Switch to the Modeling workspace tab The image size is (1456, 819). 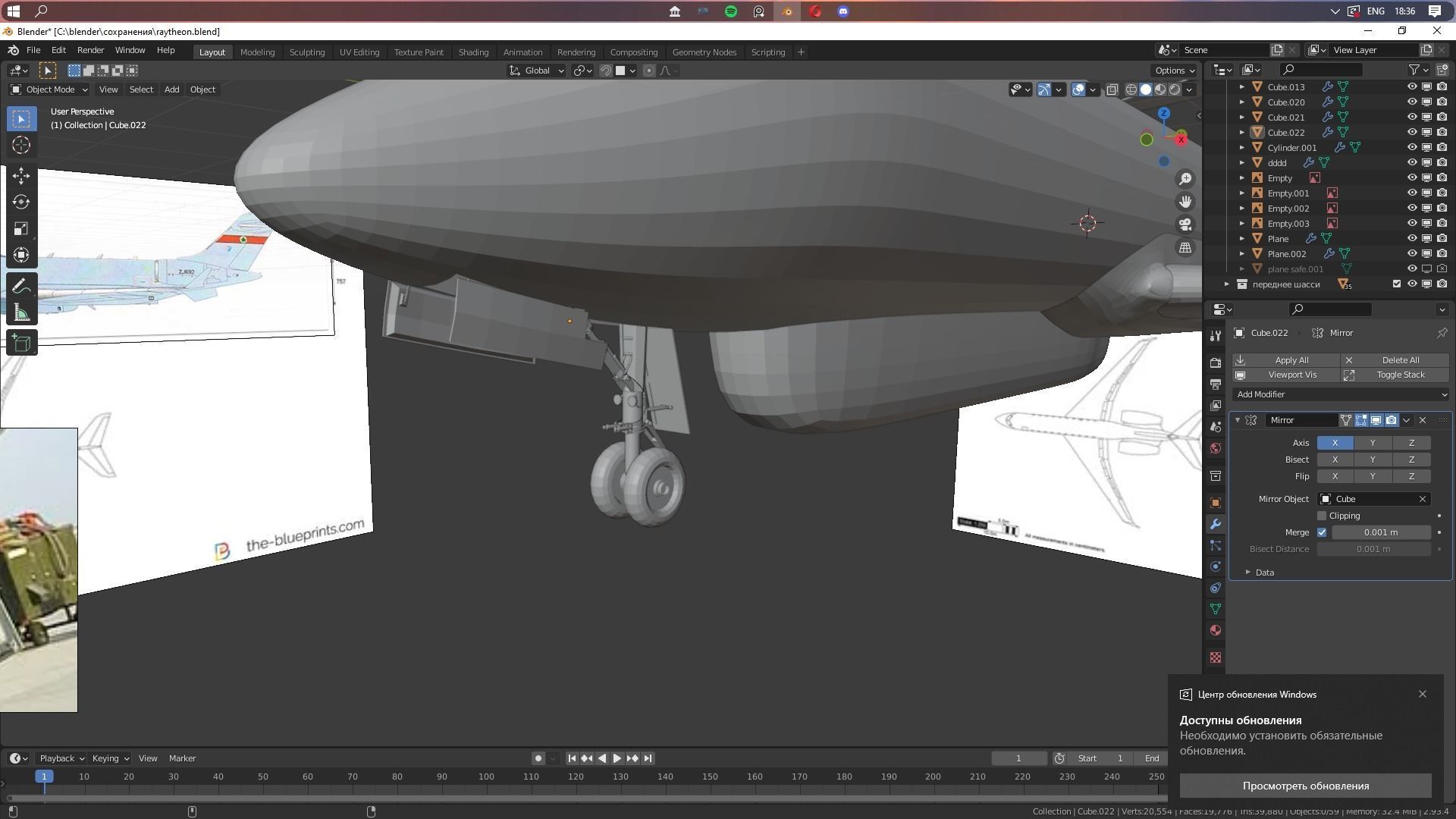pos(257,52)
